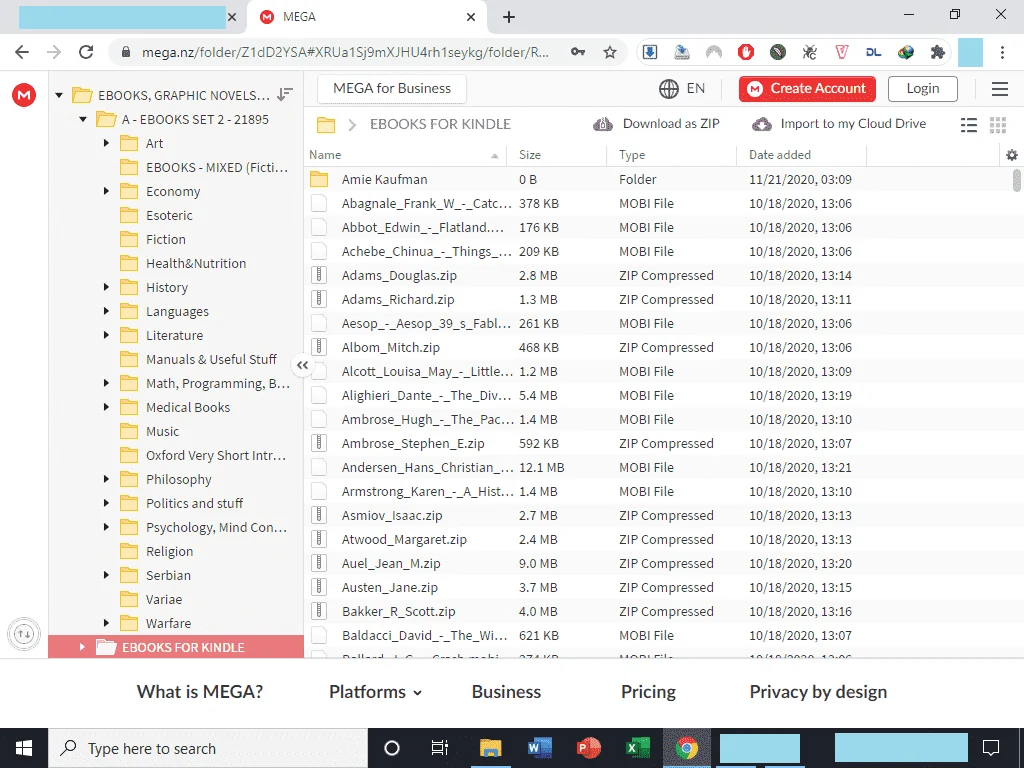The height and width of the screenshot is (768, 1024).
Task: Click the browser address bar
Action: (345, 52)
